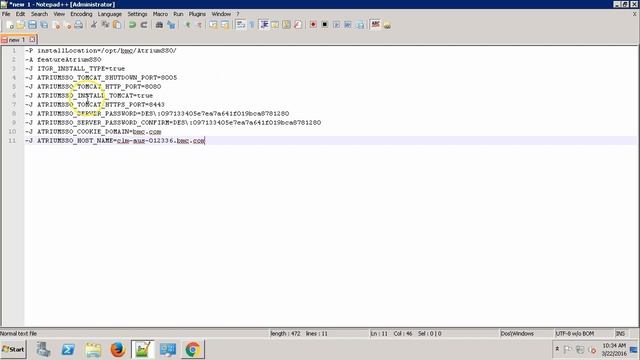Open the Settings menu

[x=137, y=14]
